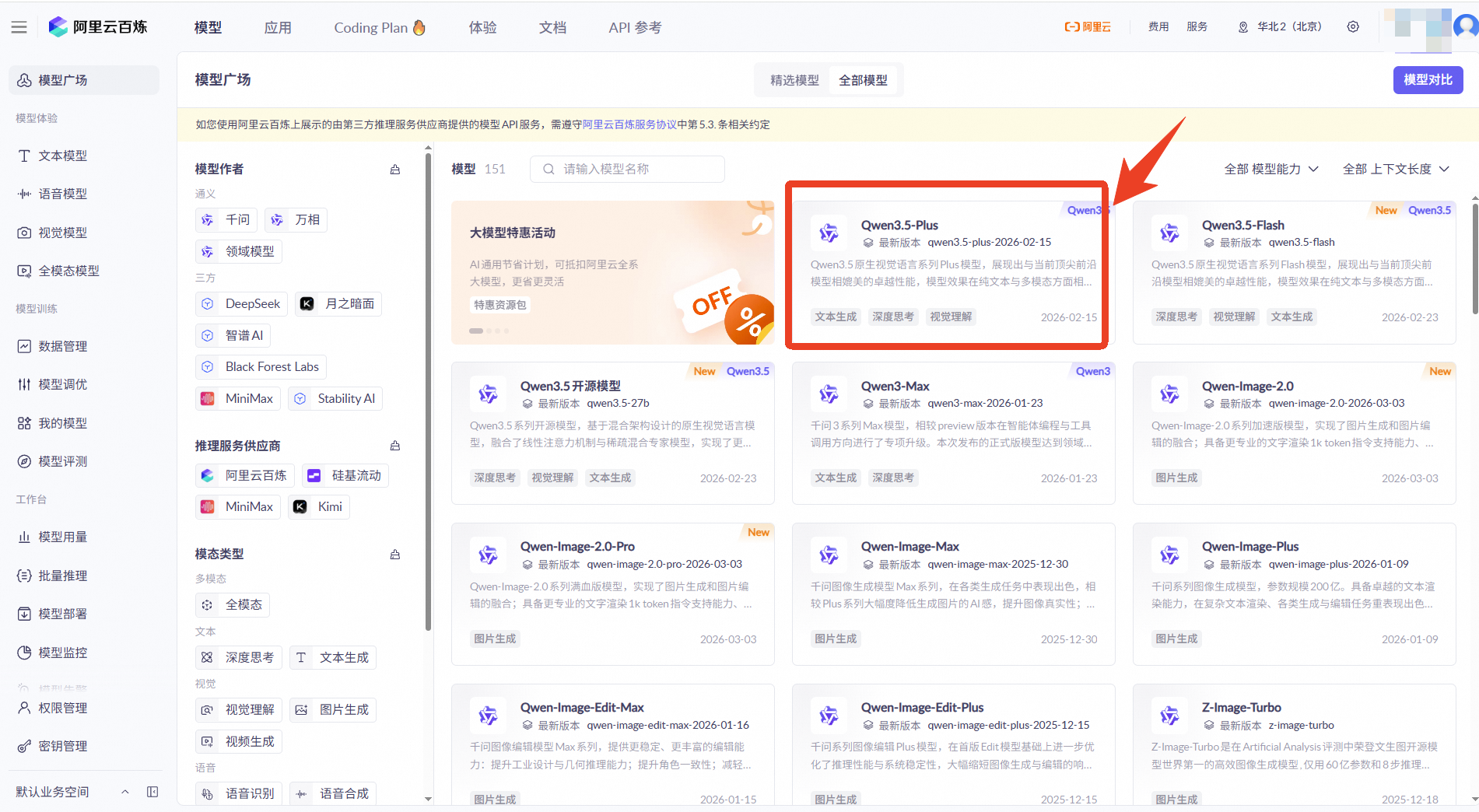This screenshot has height=812, width=1479.
Task: Open the 模型 top navigation item
Action: (208, 27)
